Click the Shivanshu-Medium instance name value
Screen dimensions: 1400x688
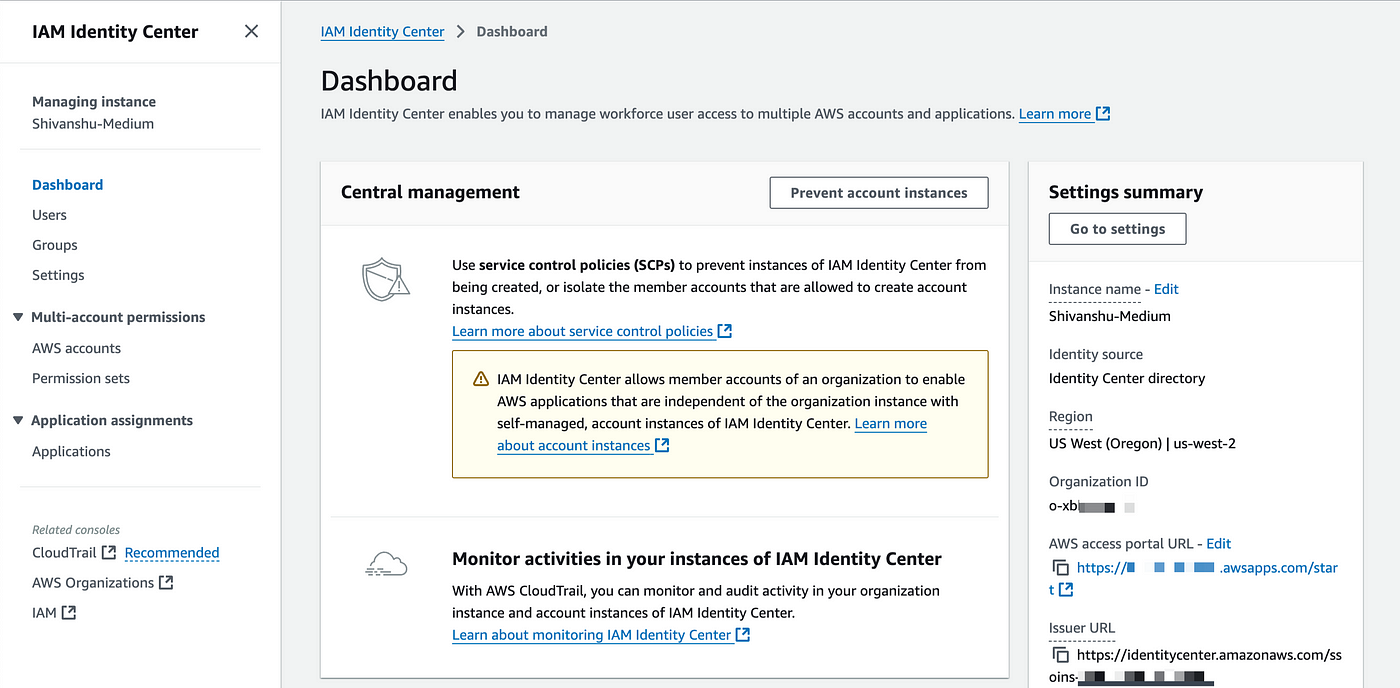click(1110, 316)
